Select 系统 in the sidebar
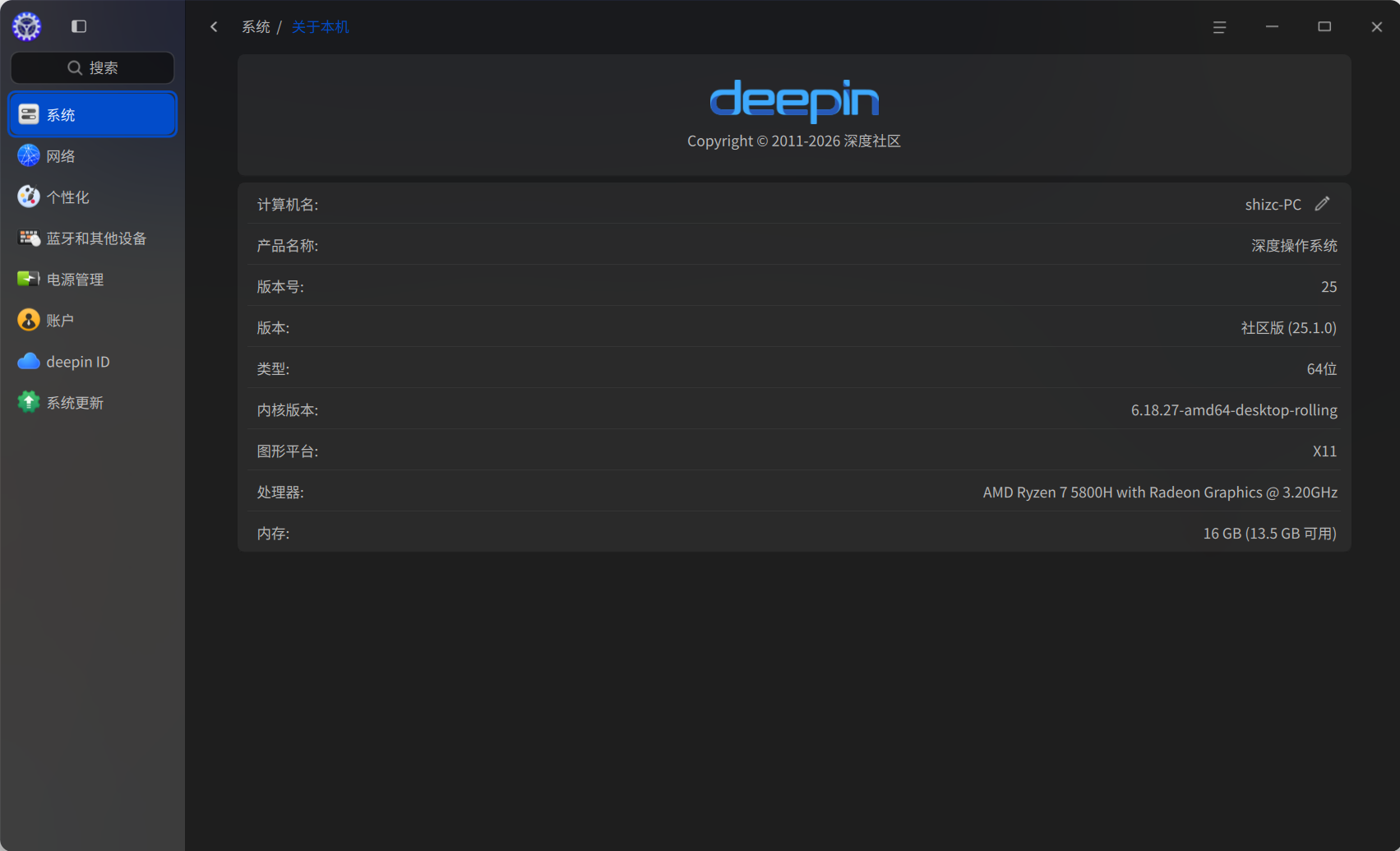1400x851 pixels. pos(92,114)
